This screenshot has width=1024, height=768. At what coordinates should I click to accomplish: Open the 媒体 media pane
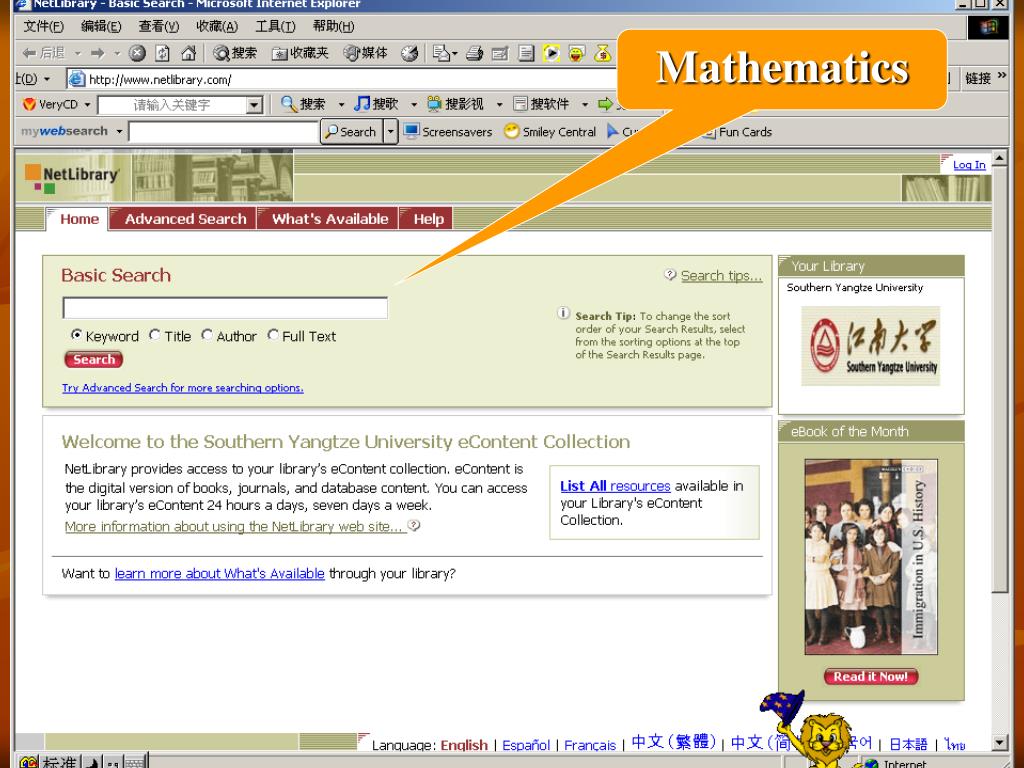(366, 53)
